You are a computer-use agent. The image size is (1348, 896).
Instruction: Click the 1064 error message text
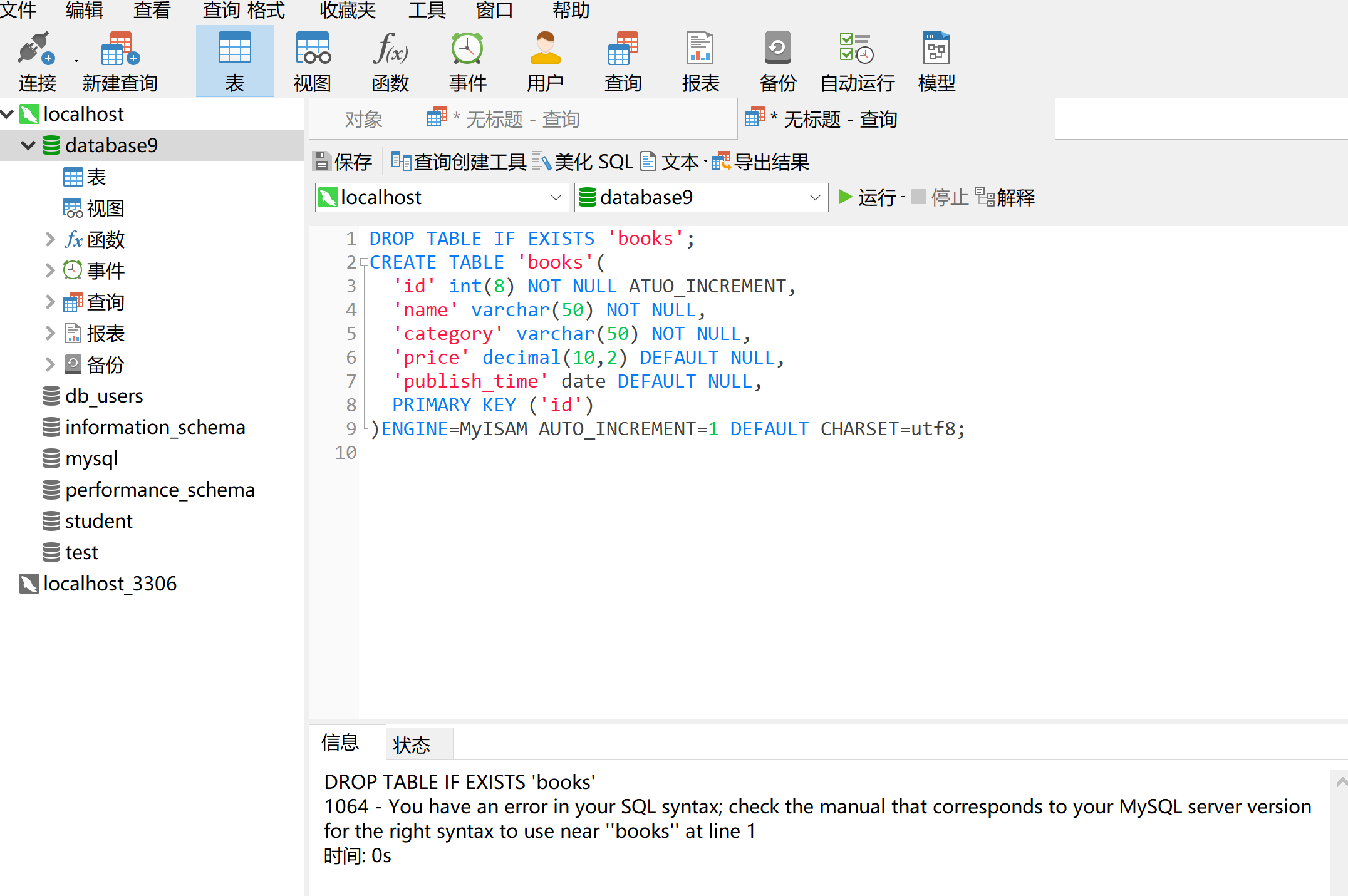pyautogui.click(x=817, y=819)
